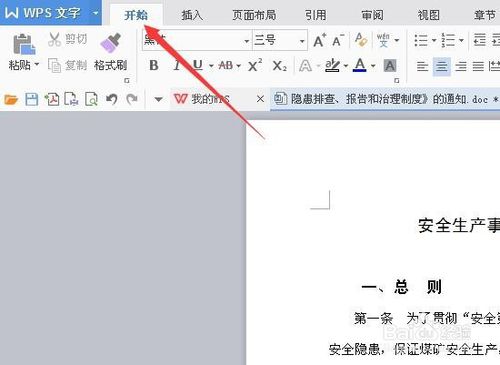The image size is (500, 365).
Task: Open the font dialog launcher
Action: coord(397,80)
